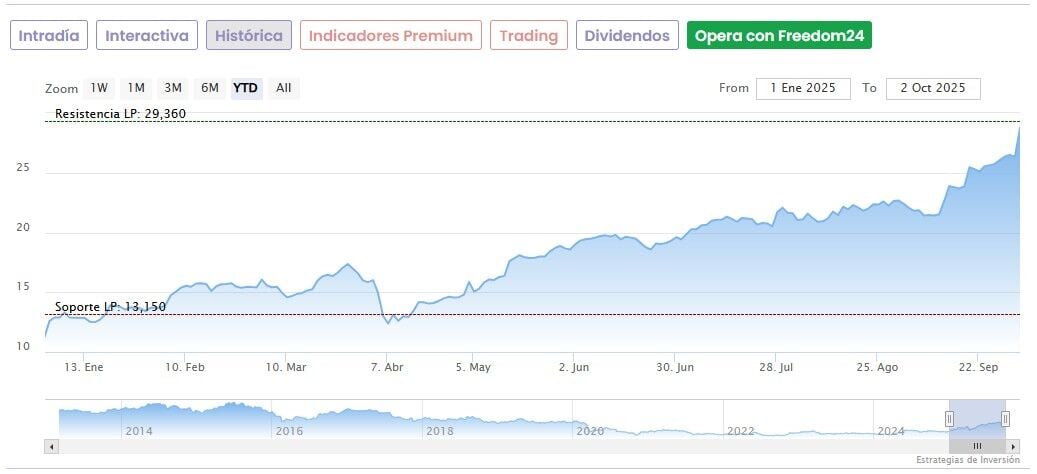Show All historical data zoom
1037x474 pixels.
click(284, 88)
